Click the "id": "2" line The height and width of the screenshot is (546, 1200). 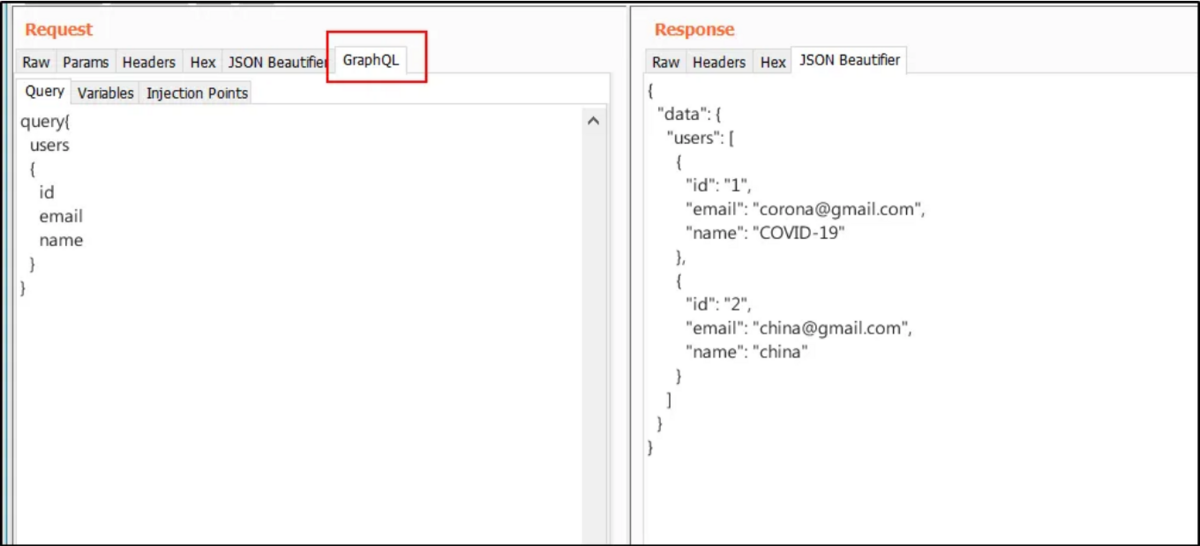718,304
